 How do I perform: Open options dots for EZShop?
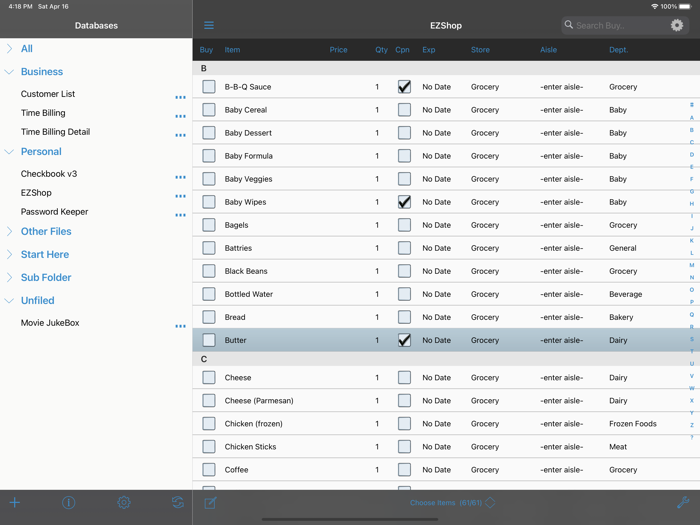coord(180,196)
